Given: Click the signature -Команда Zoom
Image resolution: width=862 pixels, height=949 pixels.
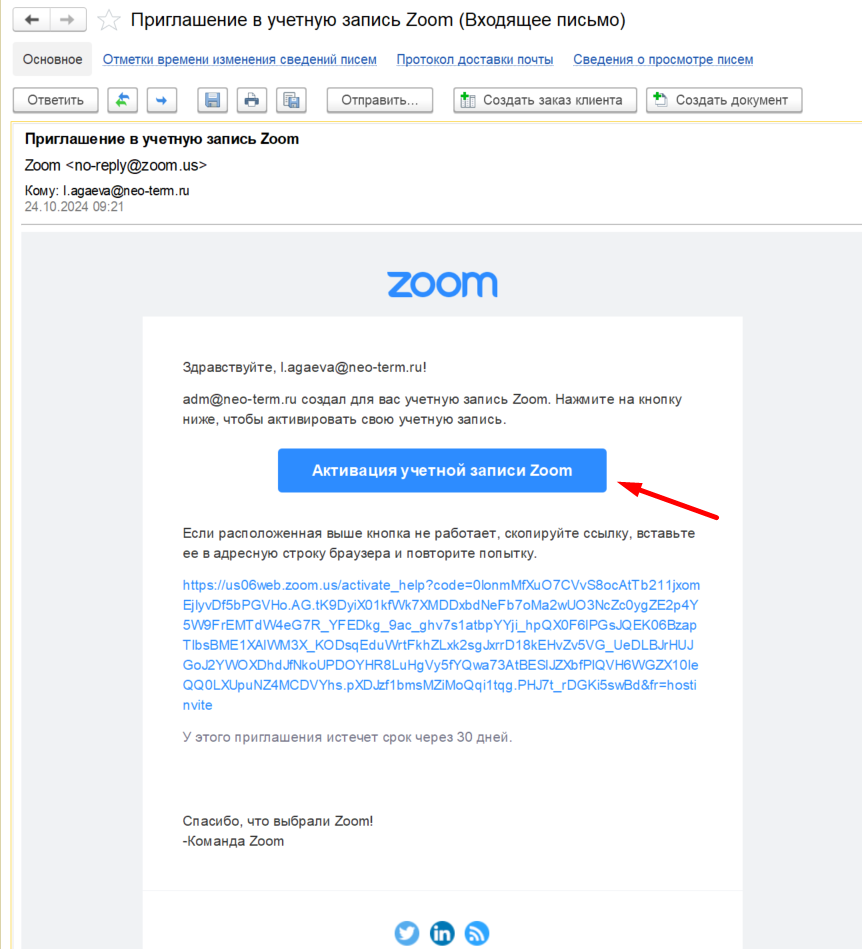Looking at the screenshot, I should [233, 841].
